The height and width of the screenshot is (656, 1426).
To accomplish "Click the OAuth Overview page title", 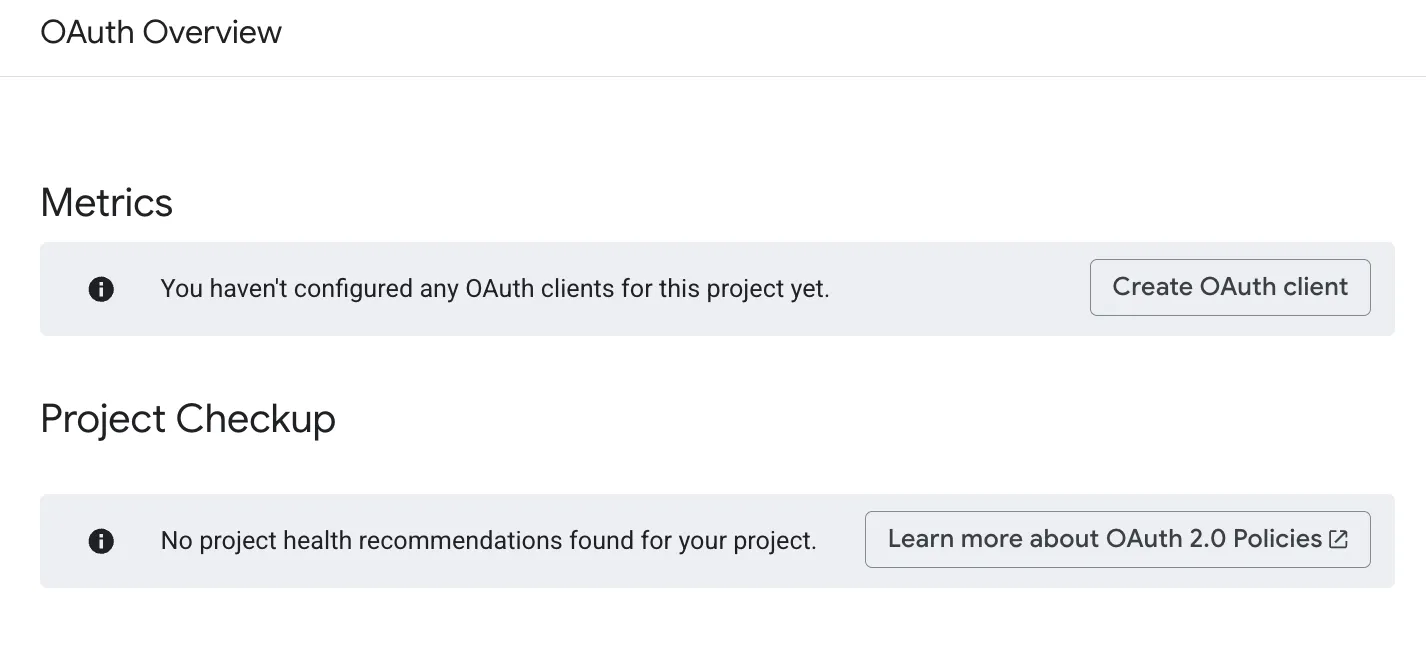I will [160, 31].
